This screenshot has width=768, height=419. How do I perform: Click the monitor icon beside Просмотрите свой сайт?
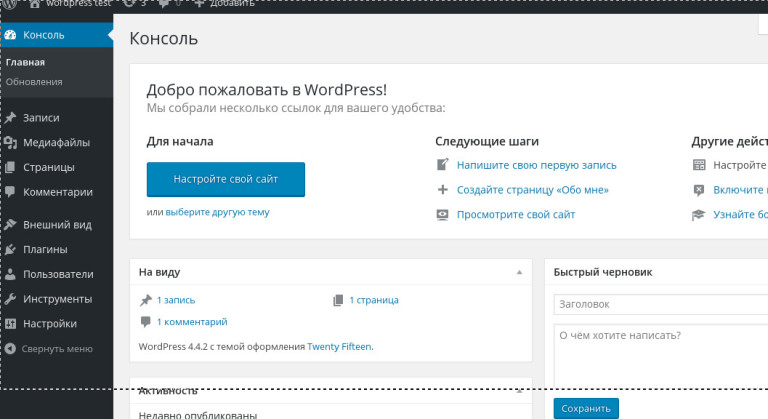443,214
